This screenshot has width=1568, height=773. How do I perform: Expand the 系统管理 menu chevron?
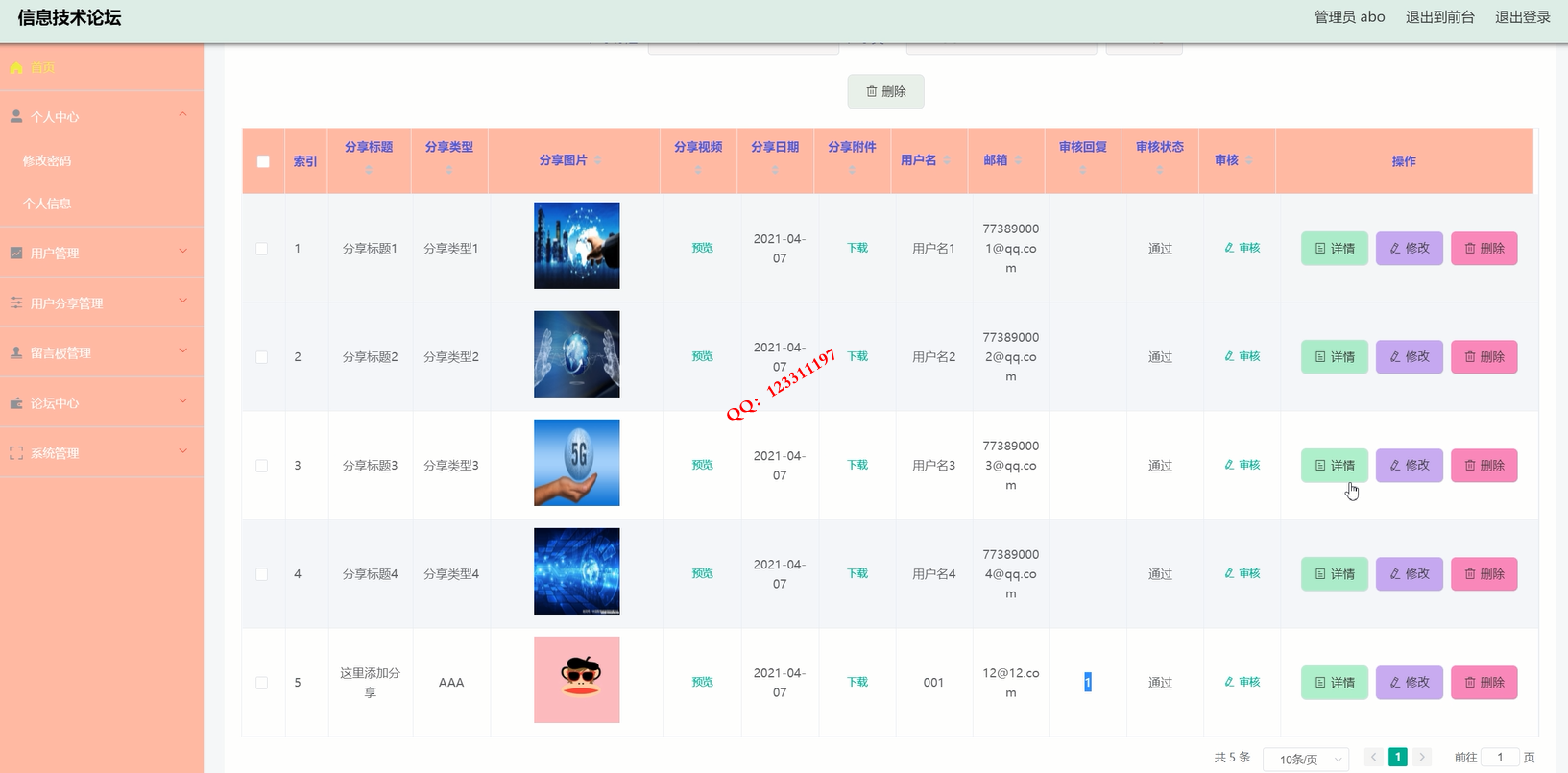pos(182,451)
